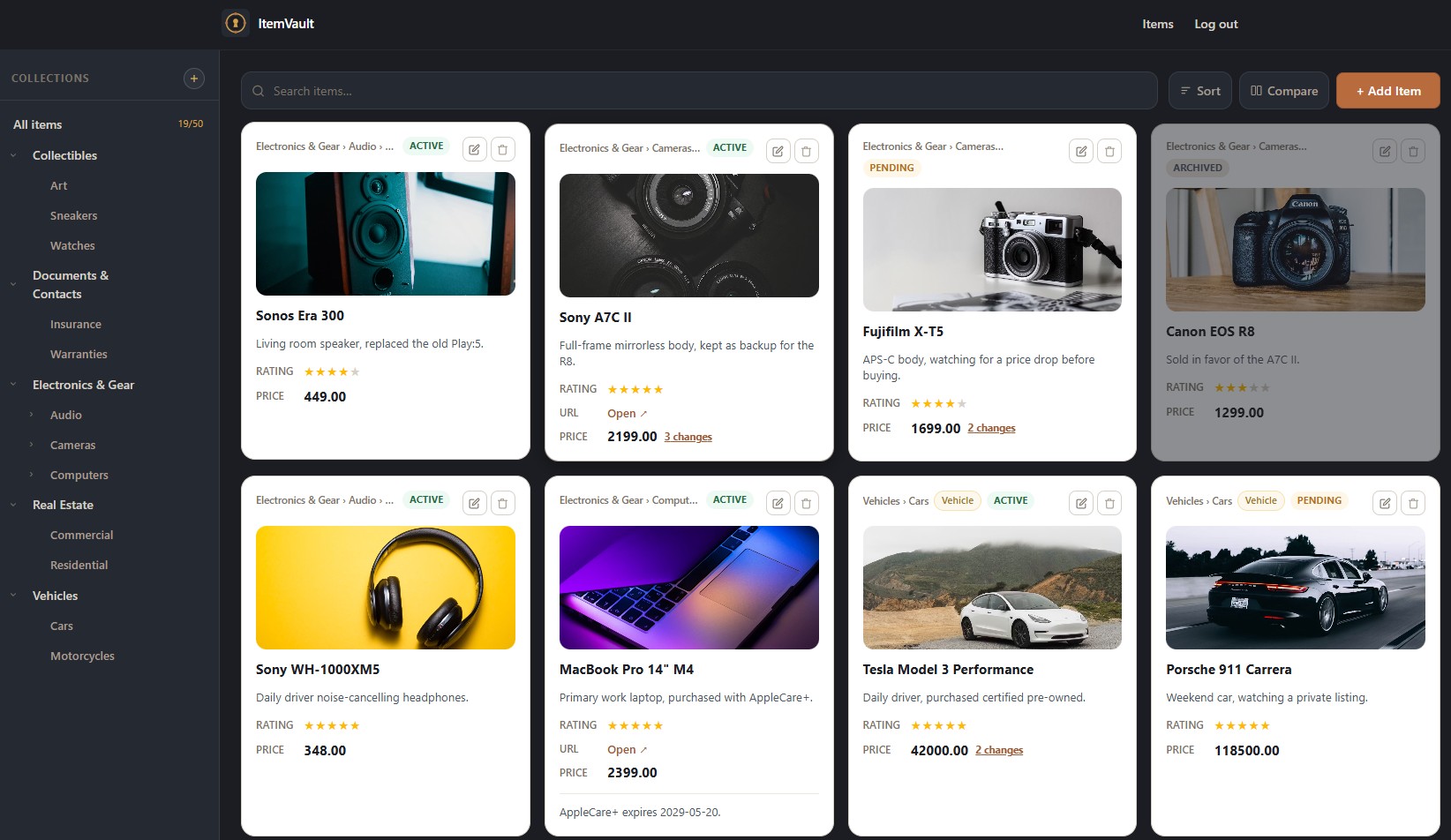Click the PENDING status on Fujifilm X-T5
Image resolution: width=1451 pixels, height=840 pixels.
click(891, 168)
